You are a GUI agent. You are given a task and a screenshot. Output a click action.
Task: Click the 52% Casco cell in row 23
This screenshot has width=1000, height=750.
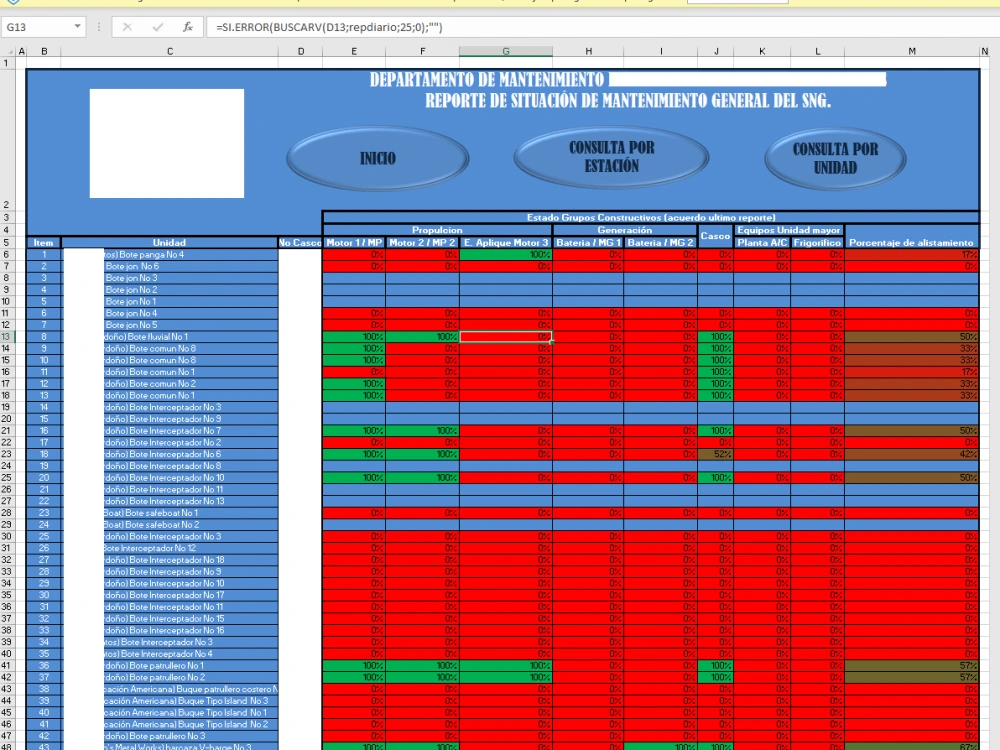click(716, 454)
